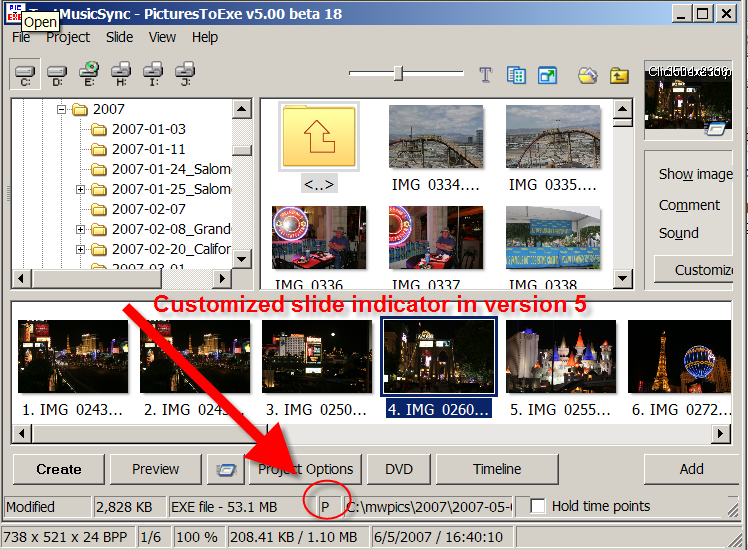This screenshot has height=550, width=748.
Task: Select IMG 0337 thumbnail in file list
Action: (x=436, y=238)
